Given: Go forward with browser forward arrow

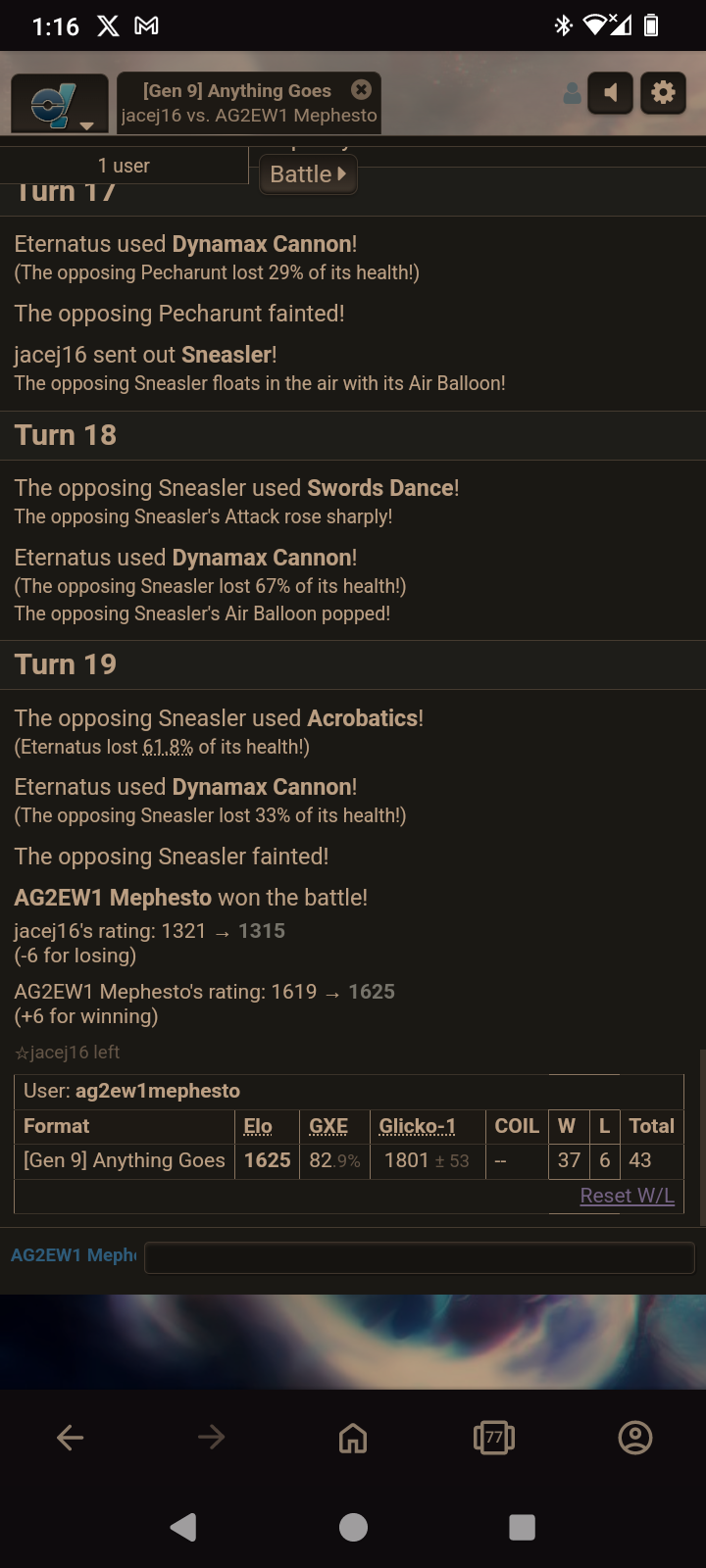Looking at the screenshot, I should click(212, 1438).
